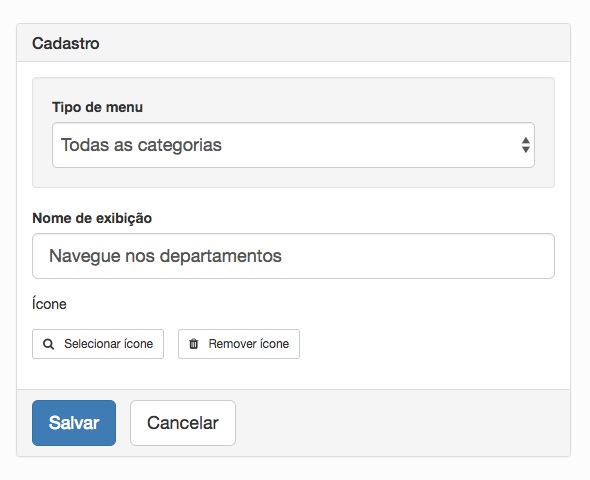The height and width of the screenshot is (480, 590).
Task: Place cursor on word departamentos in field
Action: pos(220,256)
